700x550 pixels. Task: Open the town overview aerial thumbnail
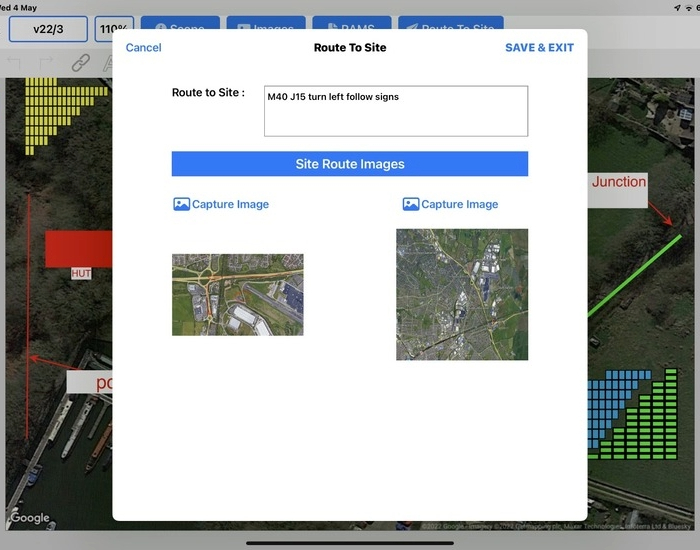pos(462,295)
